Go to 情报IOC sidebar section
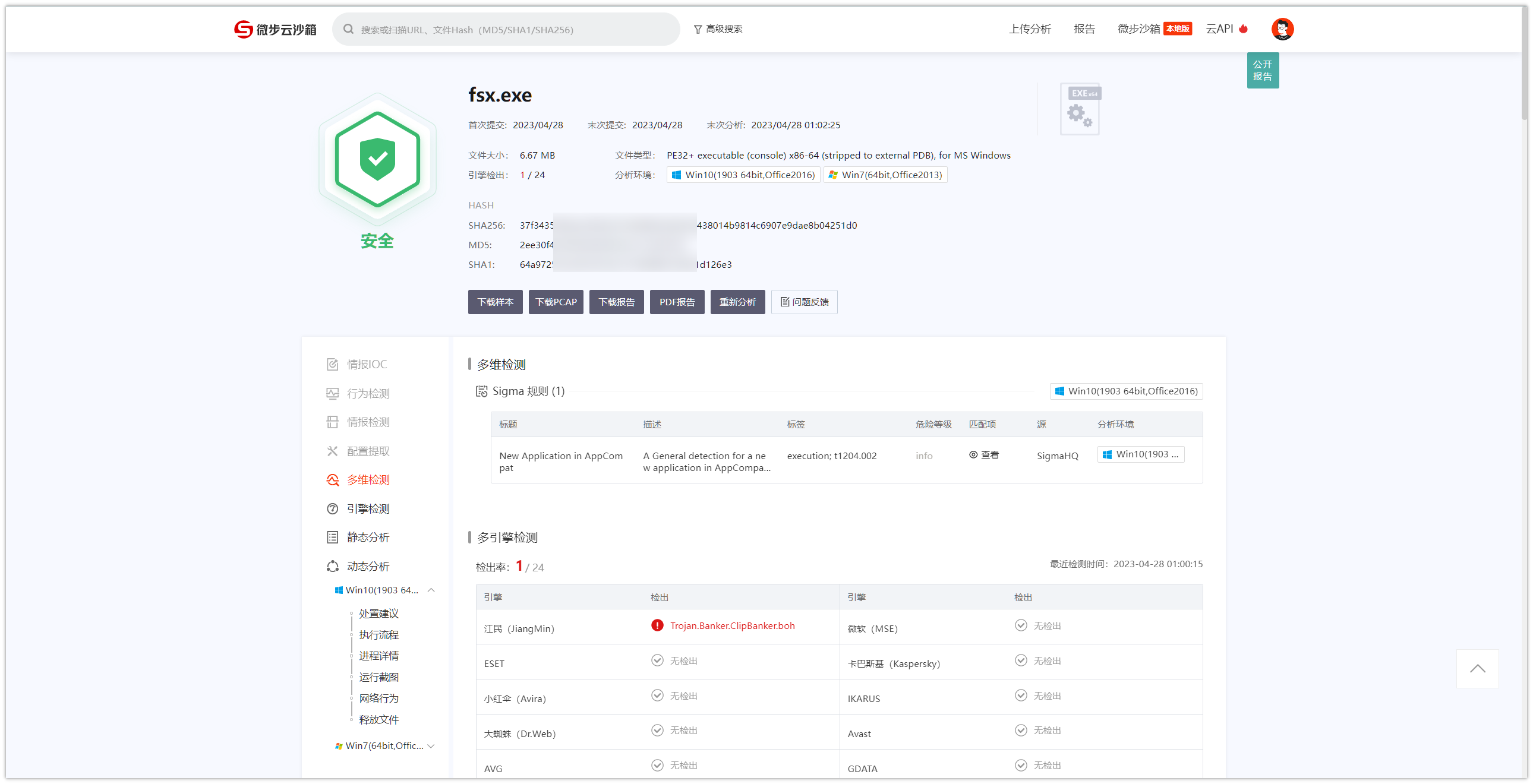1533x784 pixels. (x=357, y=364)
